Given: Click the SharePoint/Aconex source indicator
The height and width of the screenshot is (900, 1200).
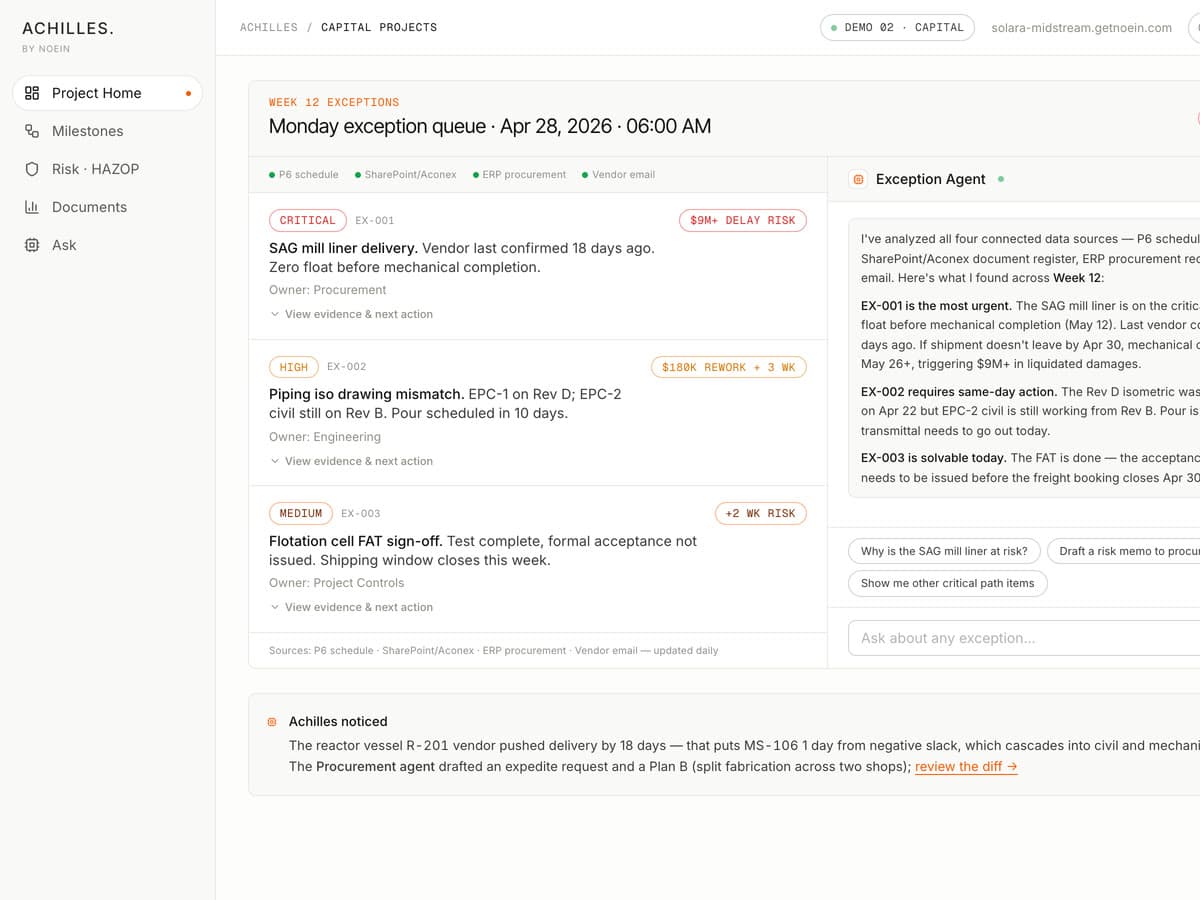Looking at the screenshot, I should (406, 175).
